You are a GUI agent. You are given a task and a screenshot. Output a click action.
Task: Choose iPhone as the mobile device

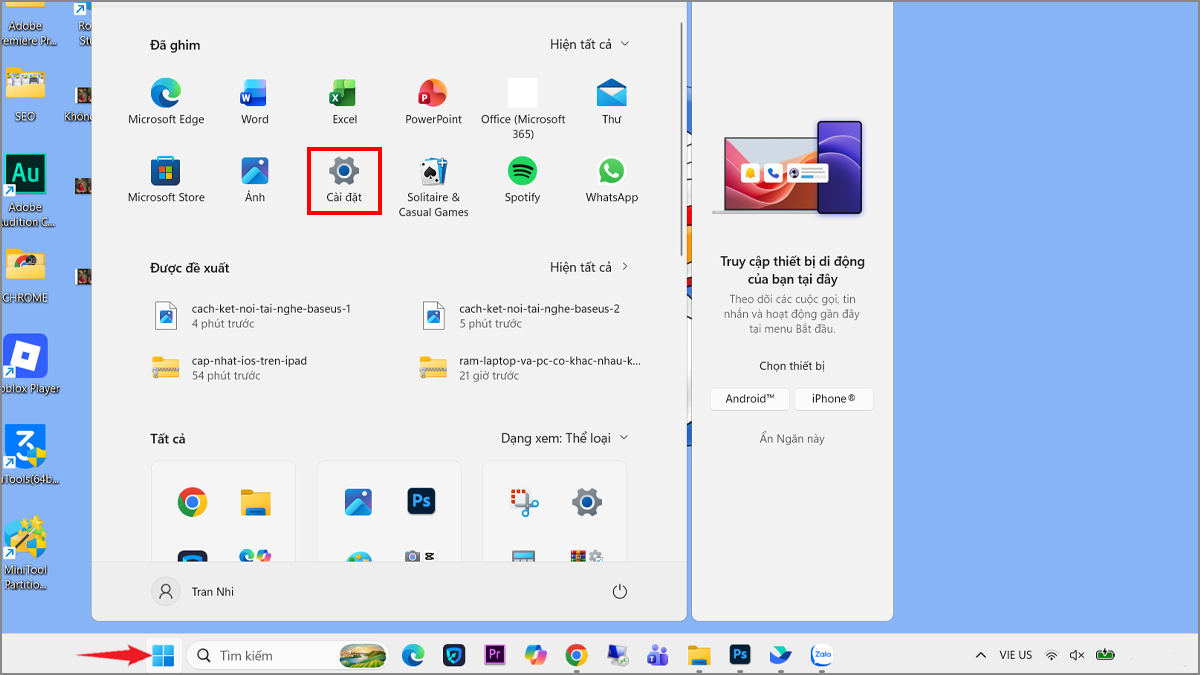[x=833, y=399]
